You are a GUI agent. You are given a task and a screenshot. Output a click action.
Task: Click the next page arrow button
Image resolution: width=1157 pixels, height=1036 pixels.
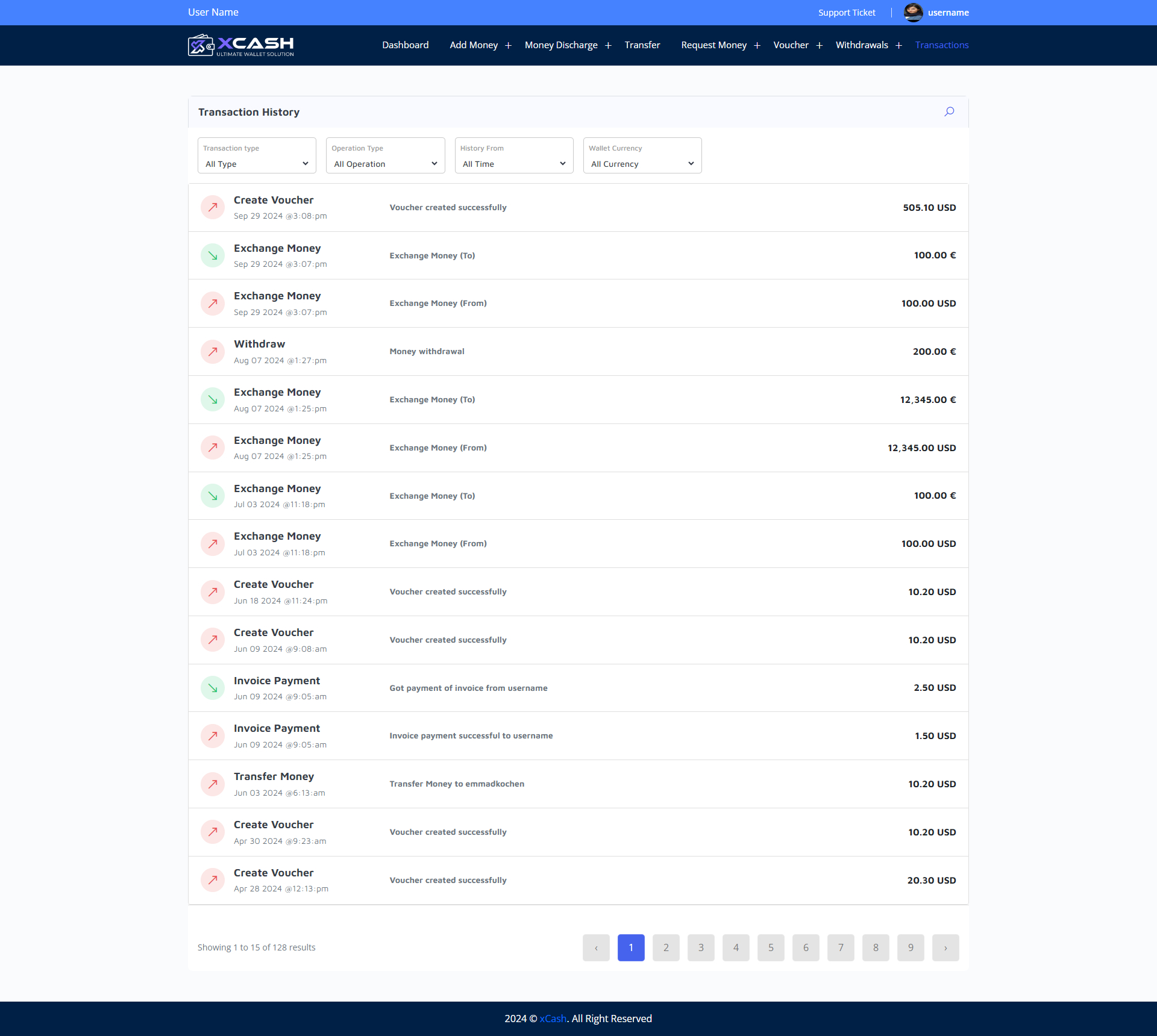tap(945, 947)
